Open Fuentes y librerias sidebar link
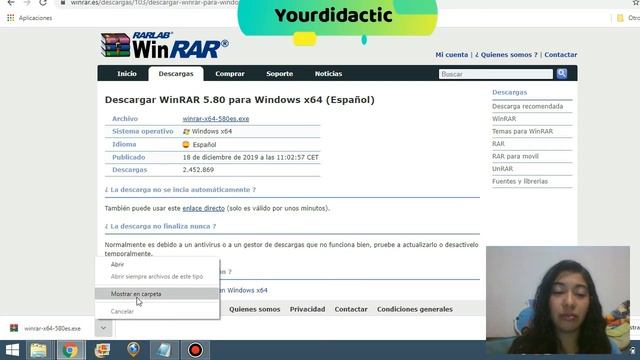The width and height of the screenshot is (640, 360). coord(520,181)
